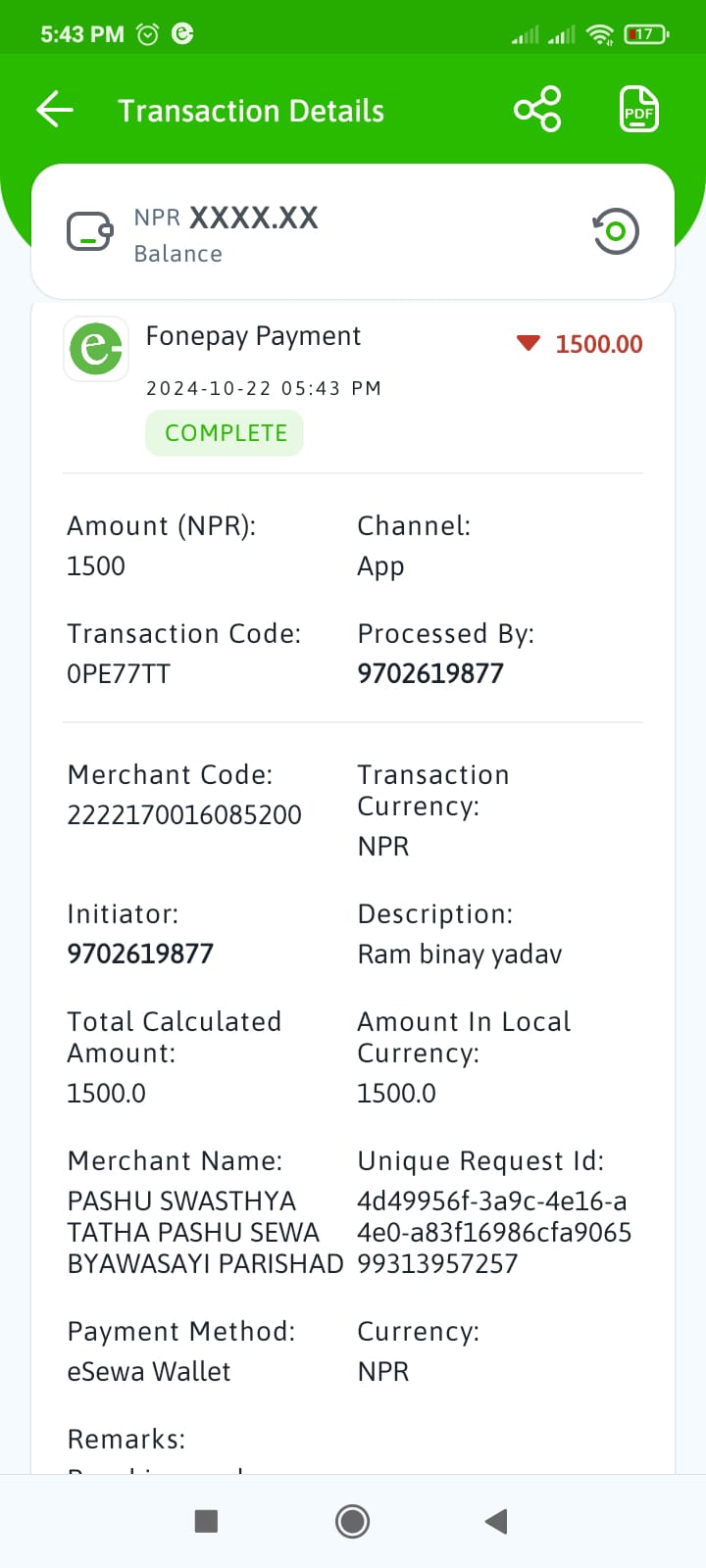Tap the eSewa Fonepay logo

(96, 348)
